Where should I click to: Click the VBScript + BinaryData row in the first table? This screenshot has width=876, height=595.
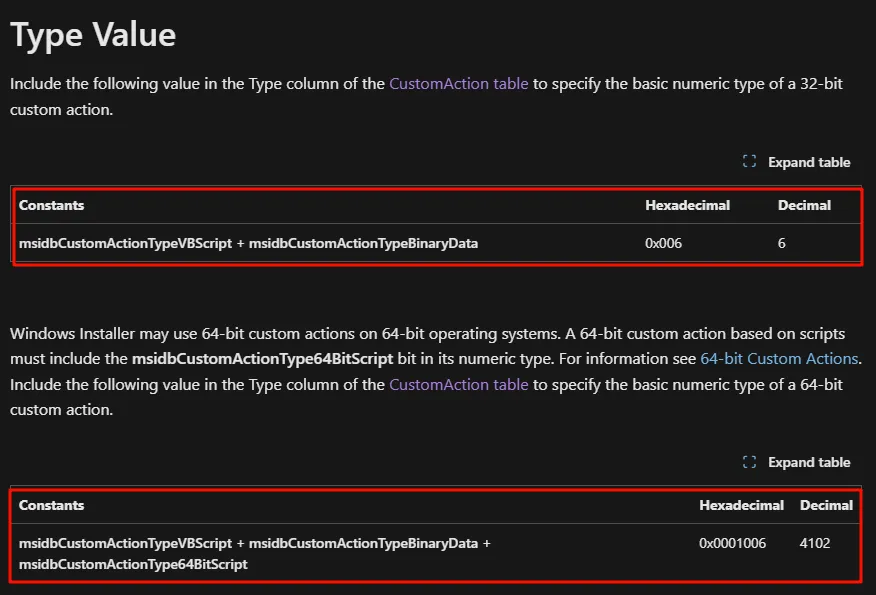click(248, 243)
